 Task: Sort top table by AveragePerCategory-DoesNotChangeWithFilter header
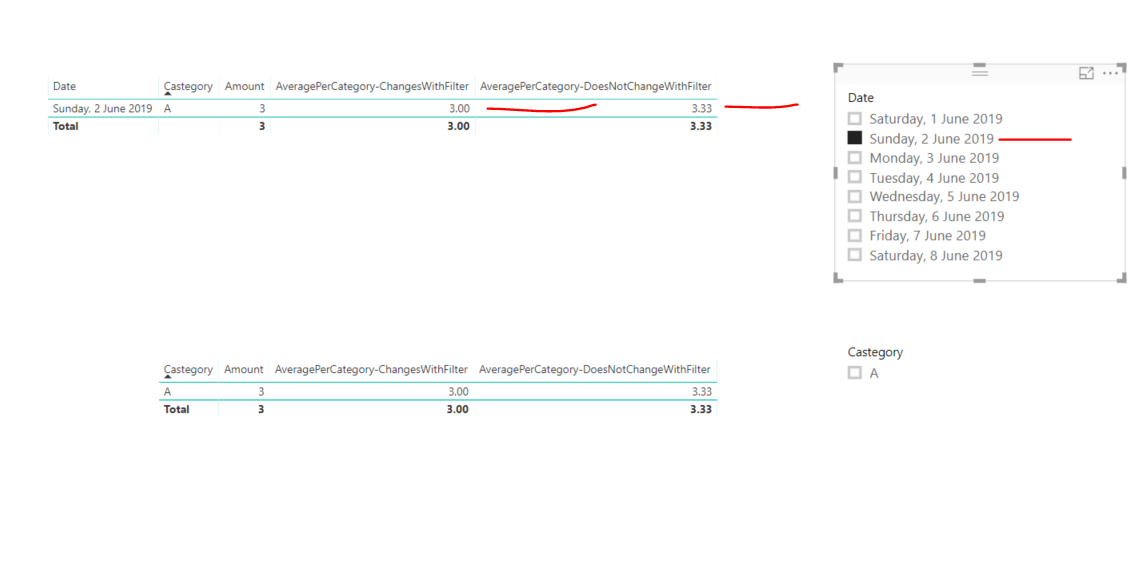coord(596,86)
